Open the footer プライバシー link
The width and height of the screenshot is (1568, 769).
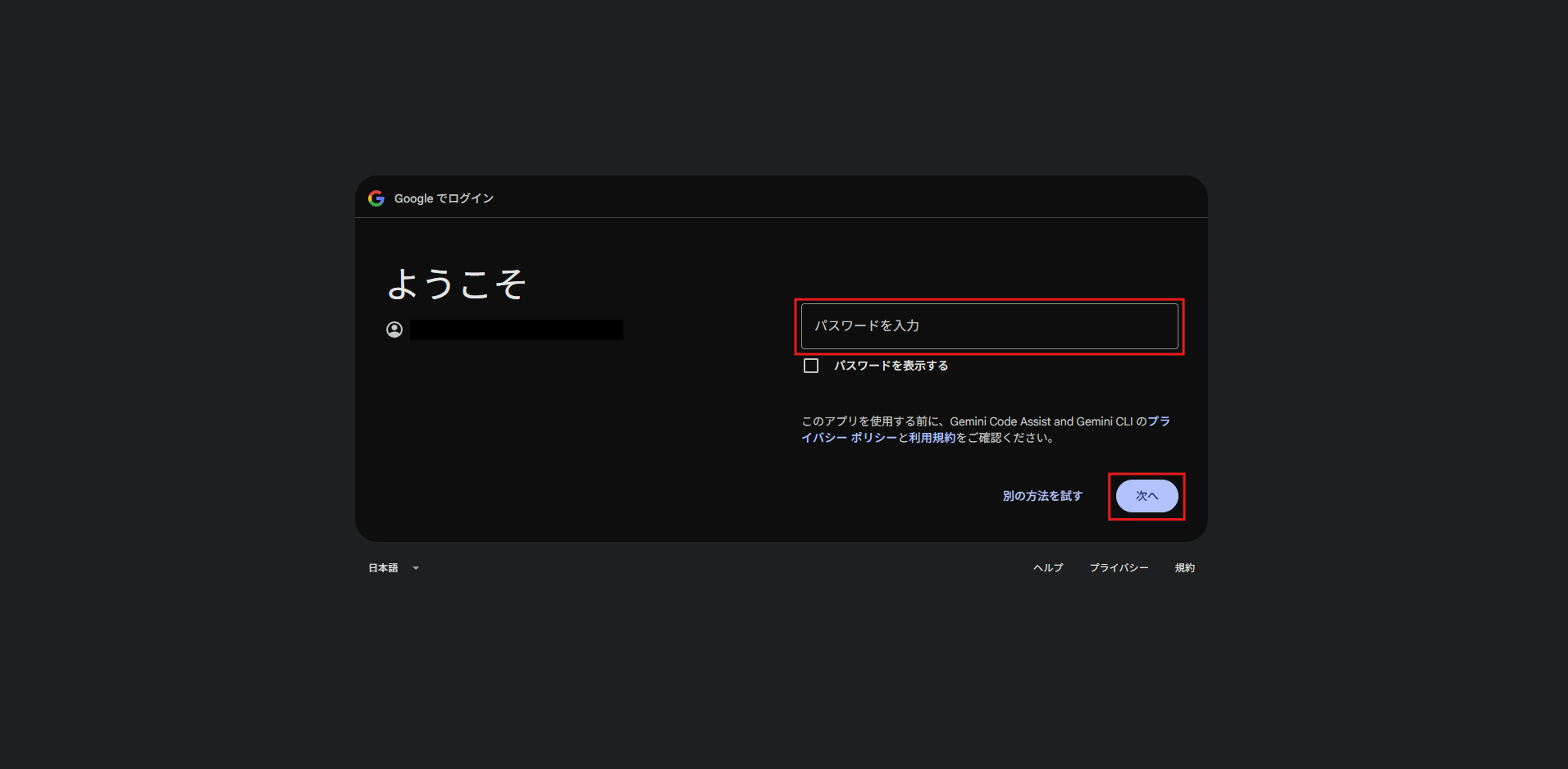click(1119, 568)
